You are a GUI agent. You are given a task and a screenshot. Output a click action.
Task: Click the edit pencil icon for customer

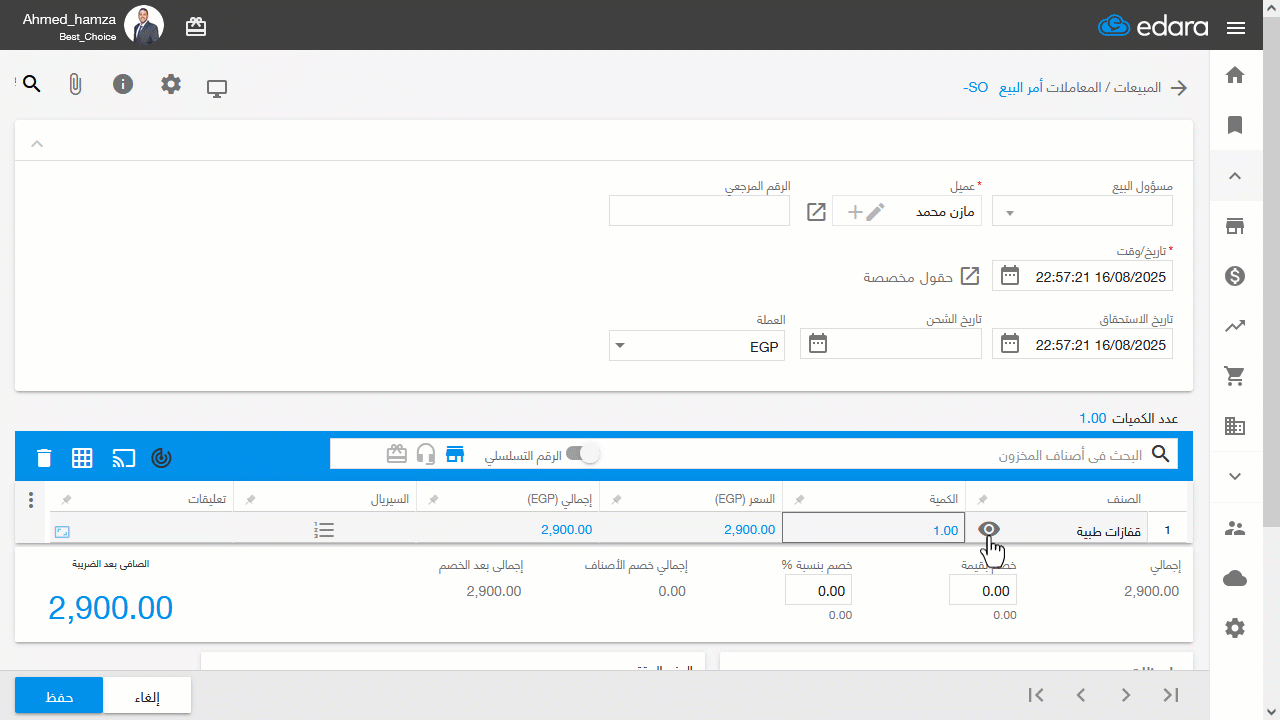tap(875, 211)
